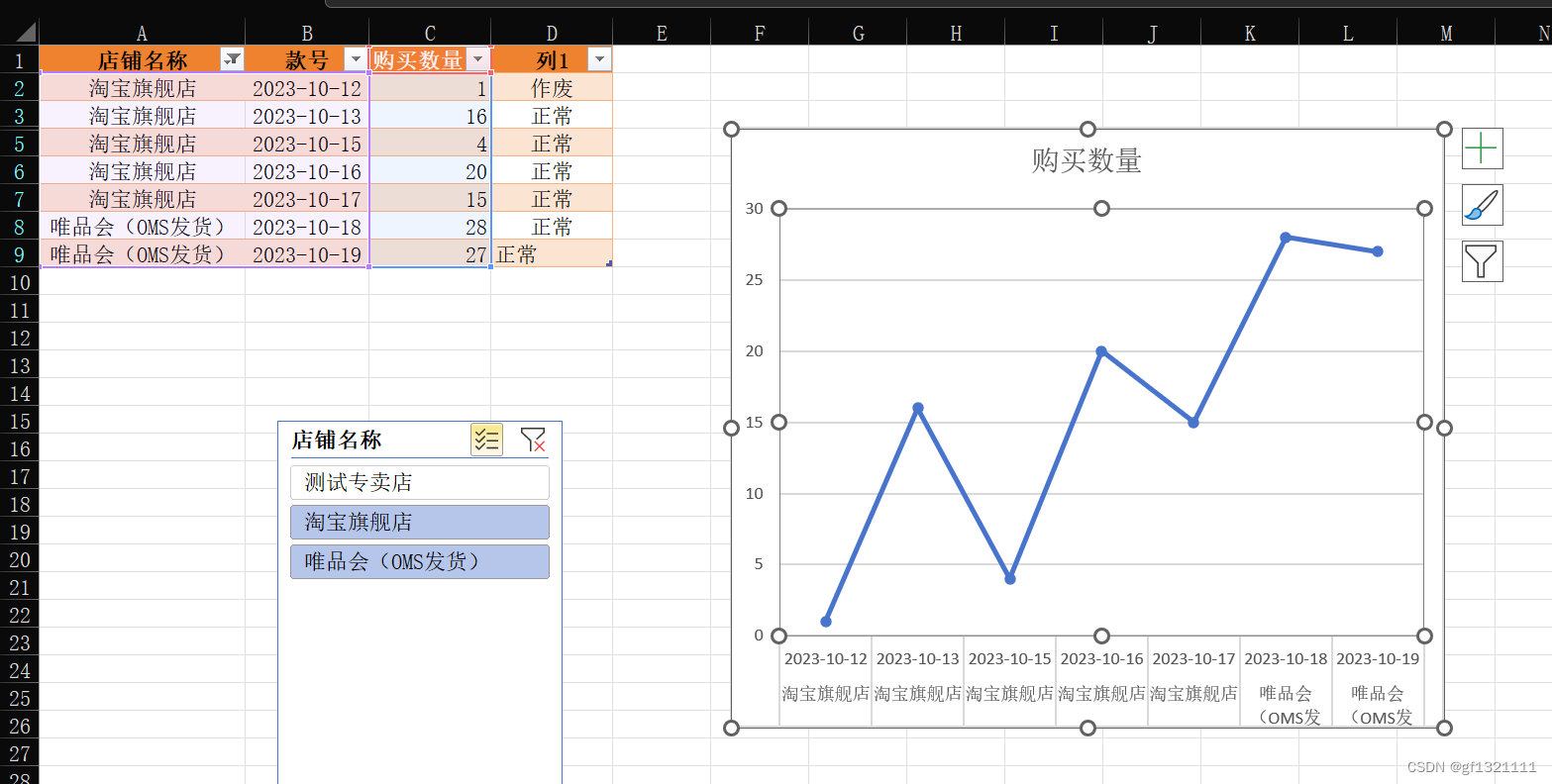Click the chart title 购买数量
The image size is (1552, 784).
pos(1086,160)
